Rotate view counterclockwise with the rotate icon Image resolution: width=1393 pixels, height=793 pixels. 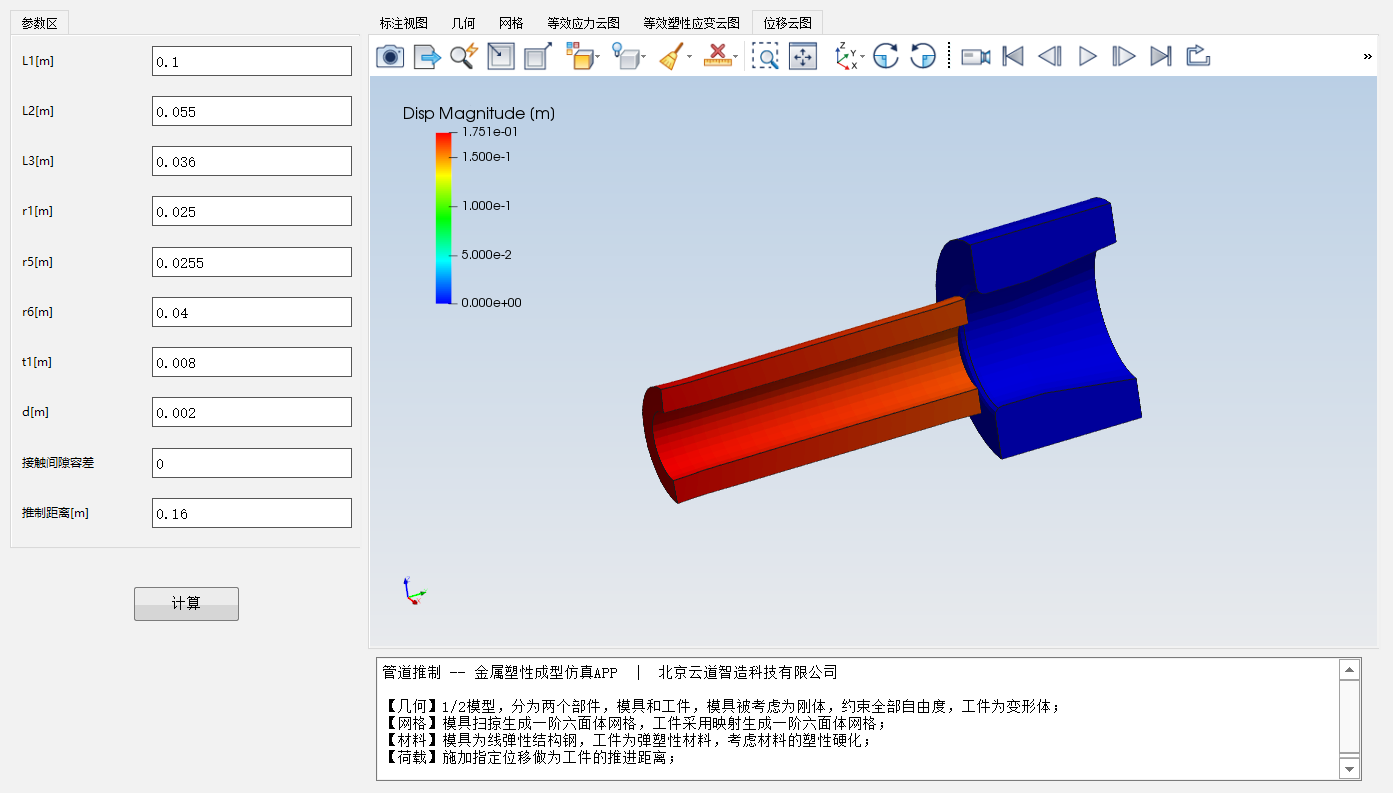923,56
